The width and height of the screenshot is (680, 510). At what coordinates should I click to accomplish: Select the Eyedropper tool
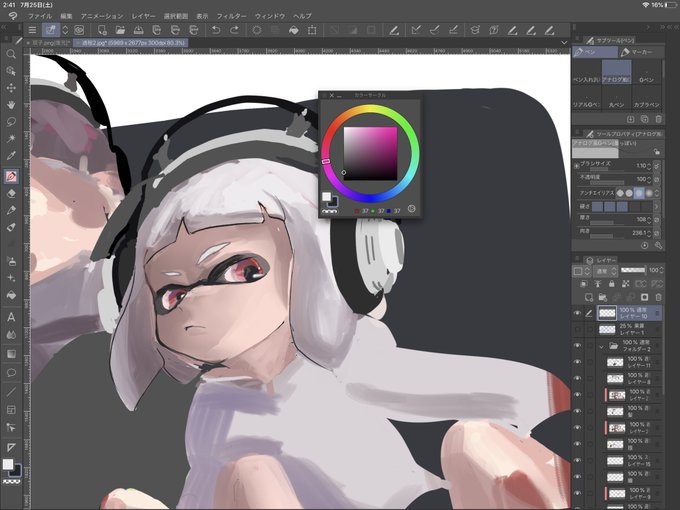[11, 156]
